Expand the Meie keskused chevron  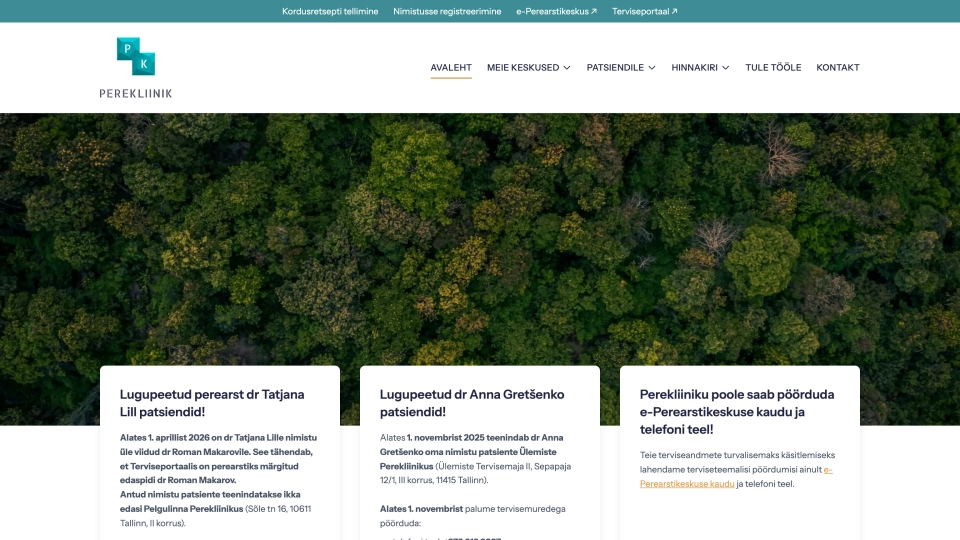point(567,68)
